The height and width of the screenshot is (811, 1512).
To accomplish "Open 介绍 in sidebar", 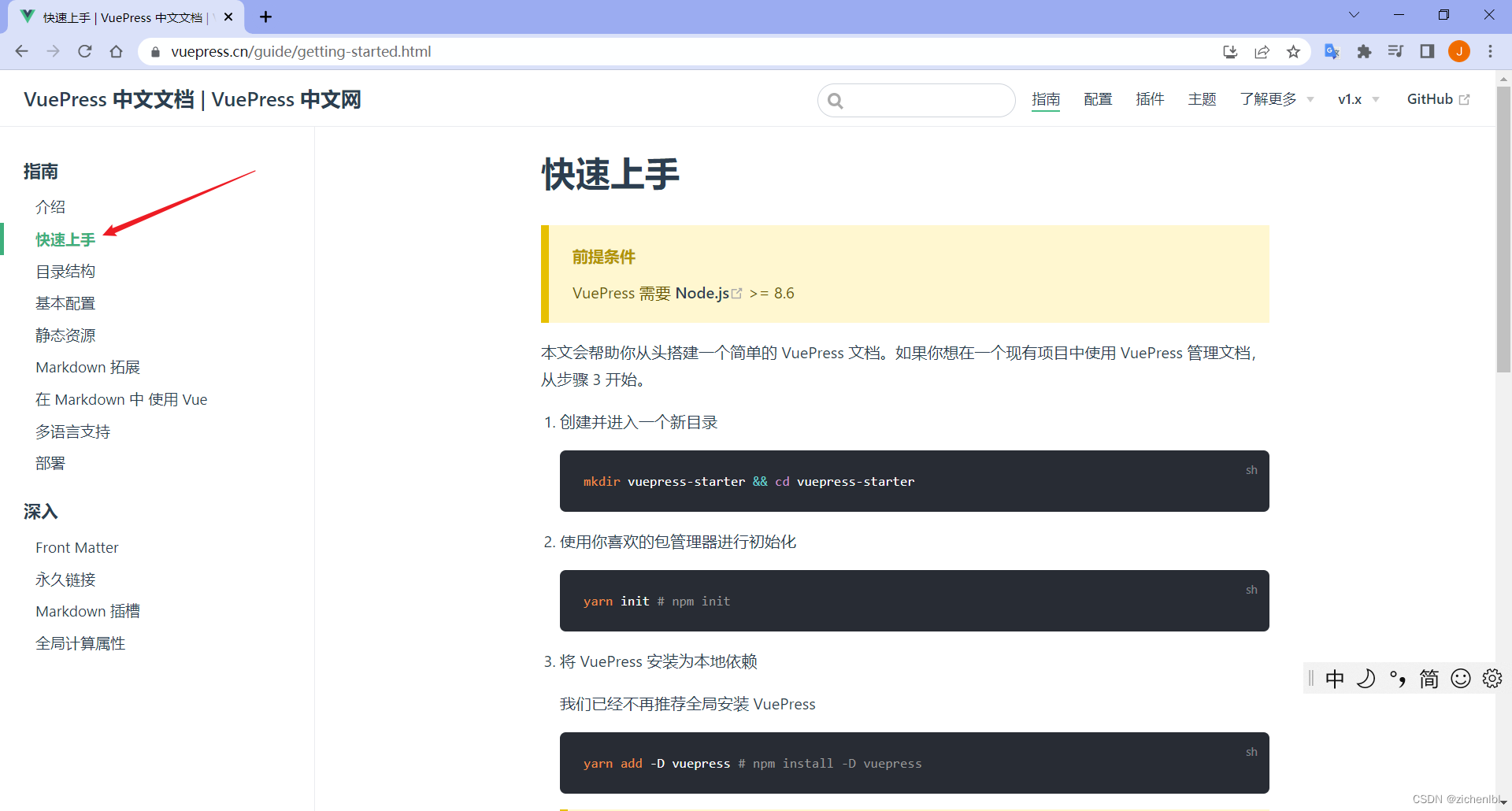I will 50,207.
